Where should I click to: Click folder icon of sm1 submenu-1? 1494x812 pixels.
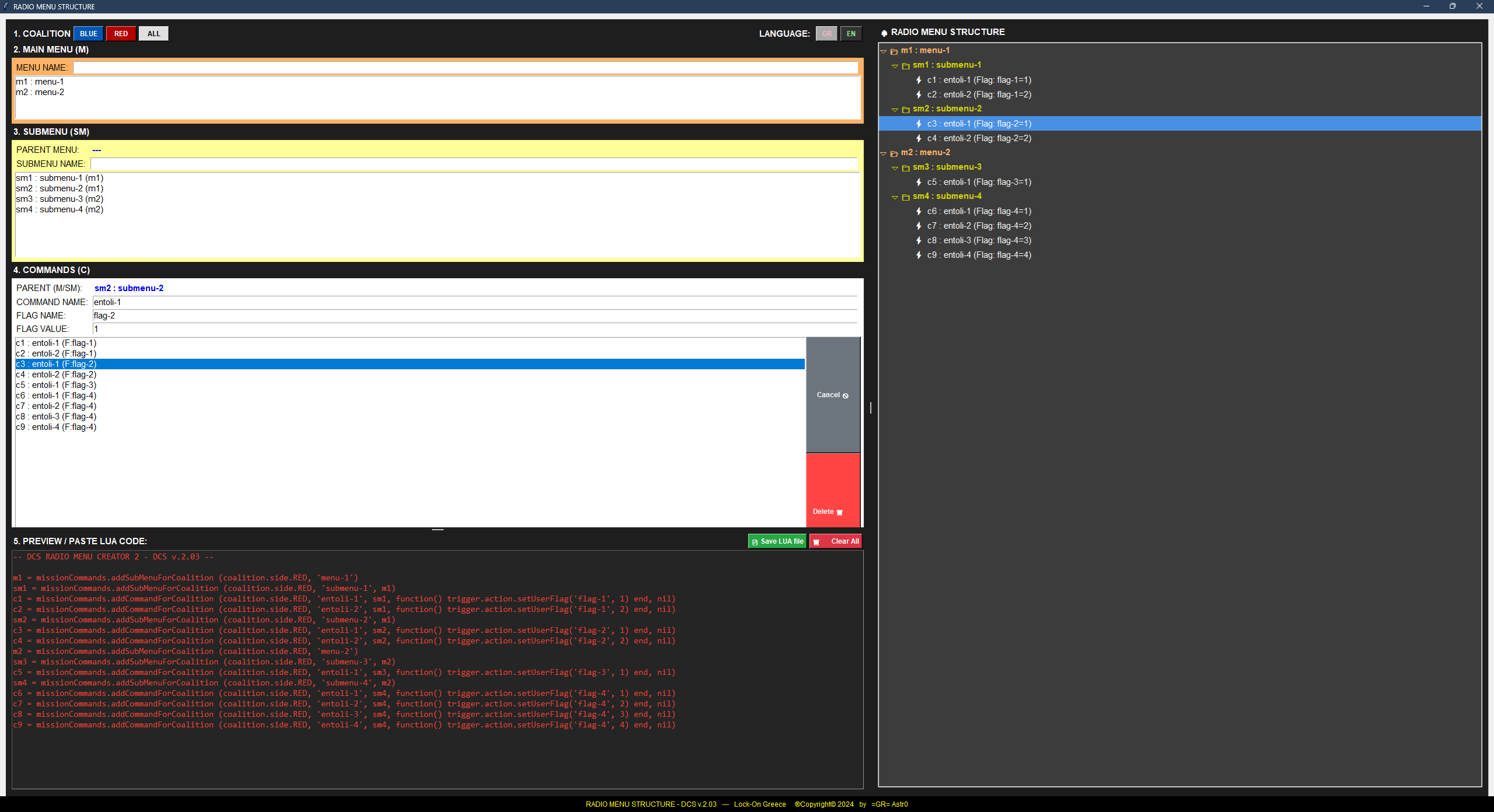906,65
